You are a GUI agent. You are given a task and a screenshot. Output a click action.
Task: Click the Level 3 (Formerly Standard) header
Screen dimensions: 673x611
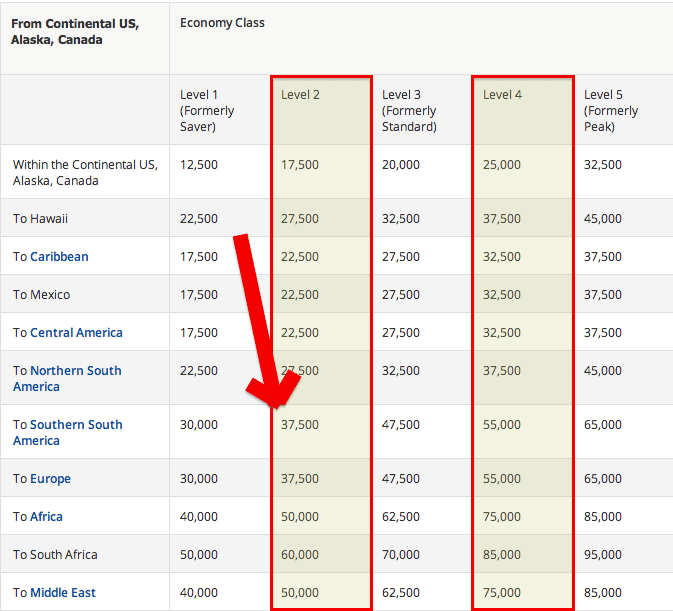point(409,111)
